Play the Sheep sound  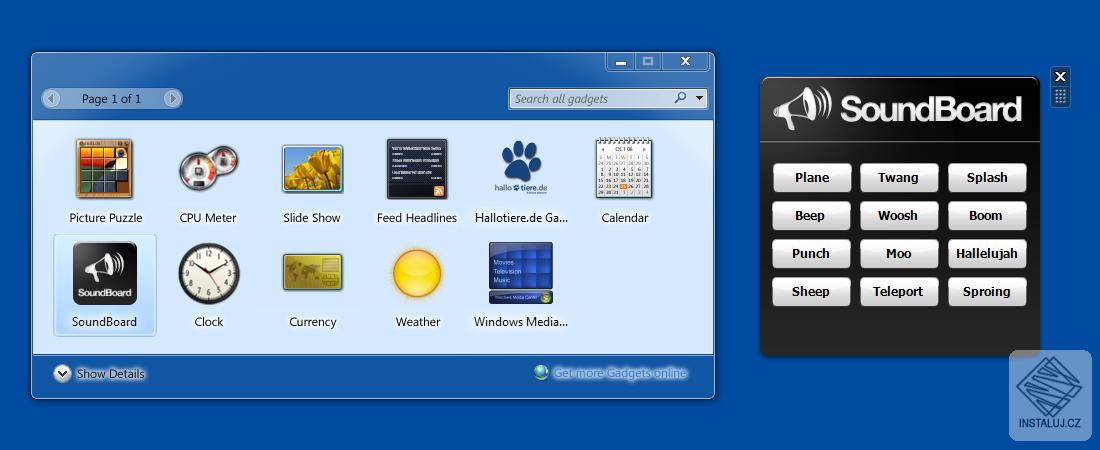(811, 291)
